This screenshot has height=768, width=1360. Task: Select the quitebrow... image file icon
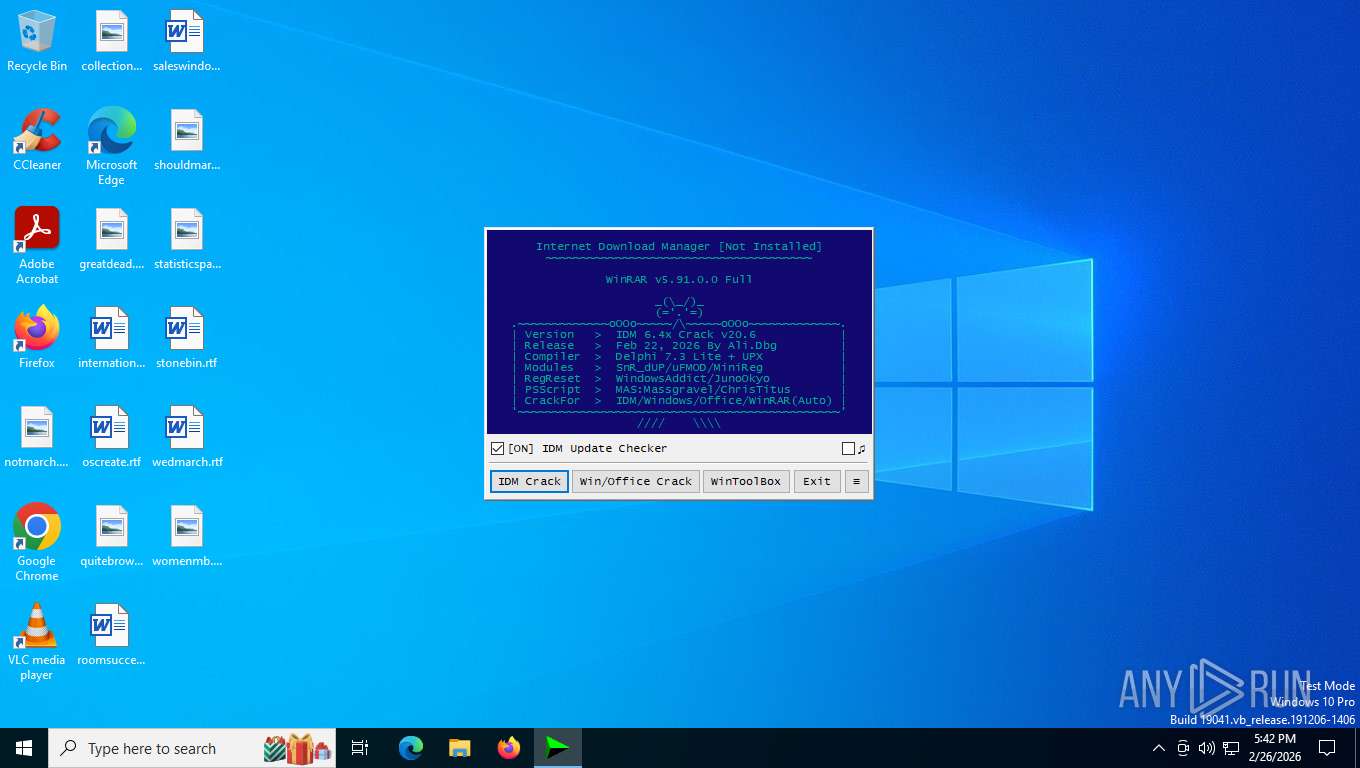coord(112,536)
